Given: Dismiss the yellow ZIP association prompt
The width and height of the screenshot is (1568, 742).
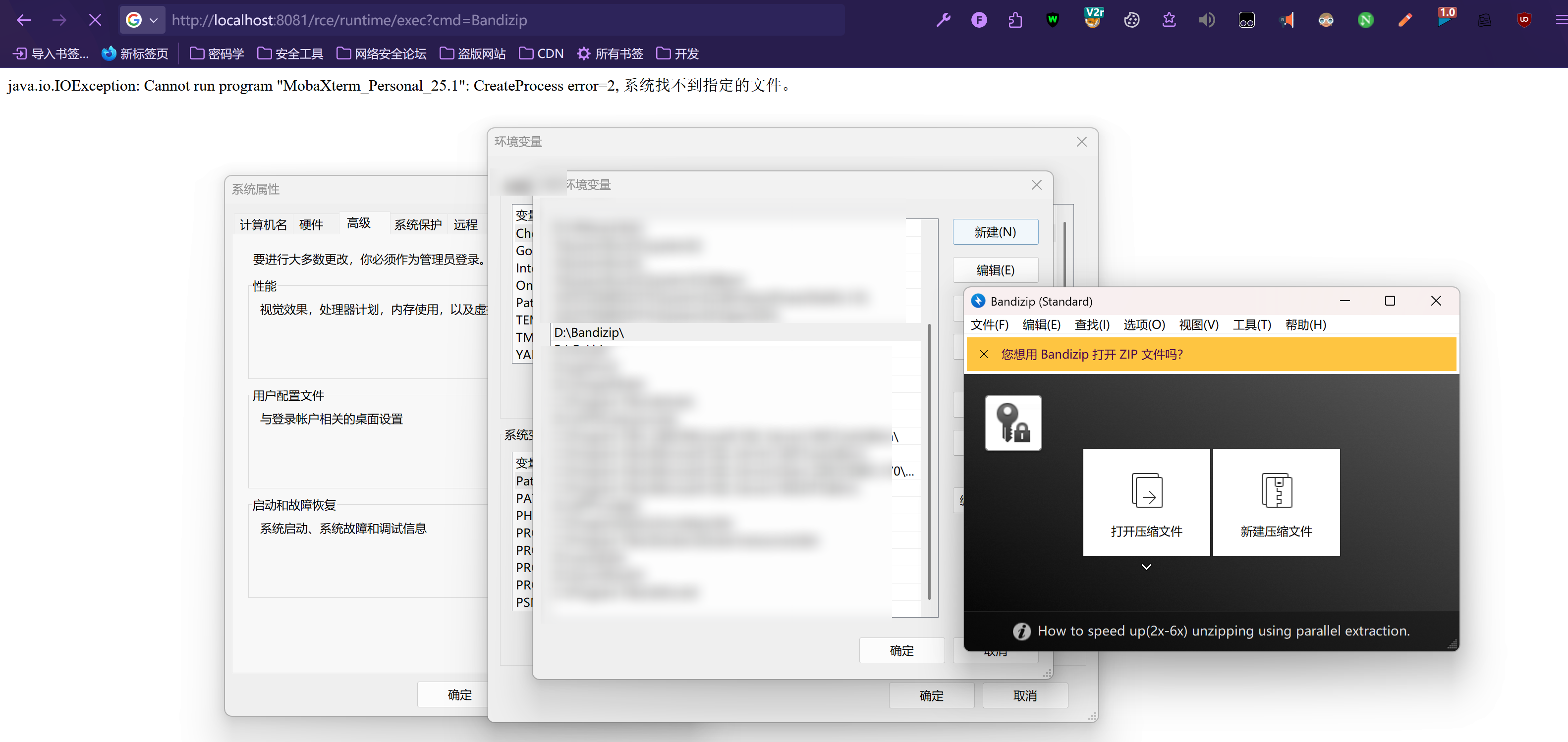Looking at the screenshot, I should (x=984, y=354).
